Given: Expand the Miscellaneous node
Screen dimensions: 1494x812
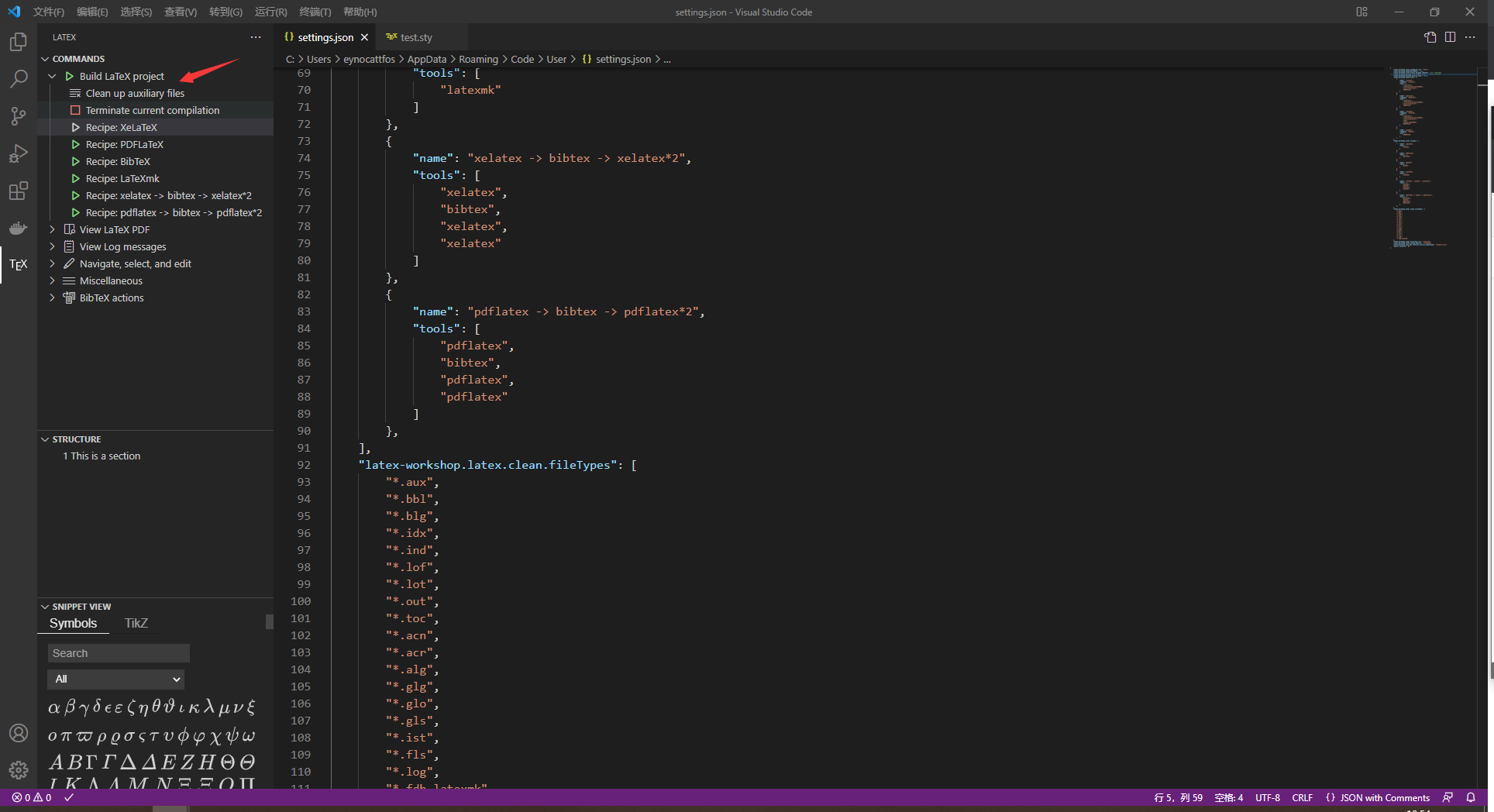Looking at the screenshot, I should pyautogui.click(x=52, y=280).
